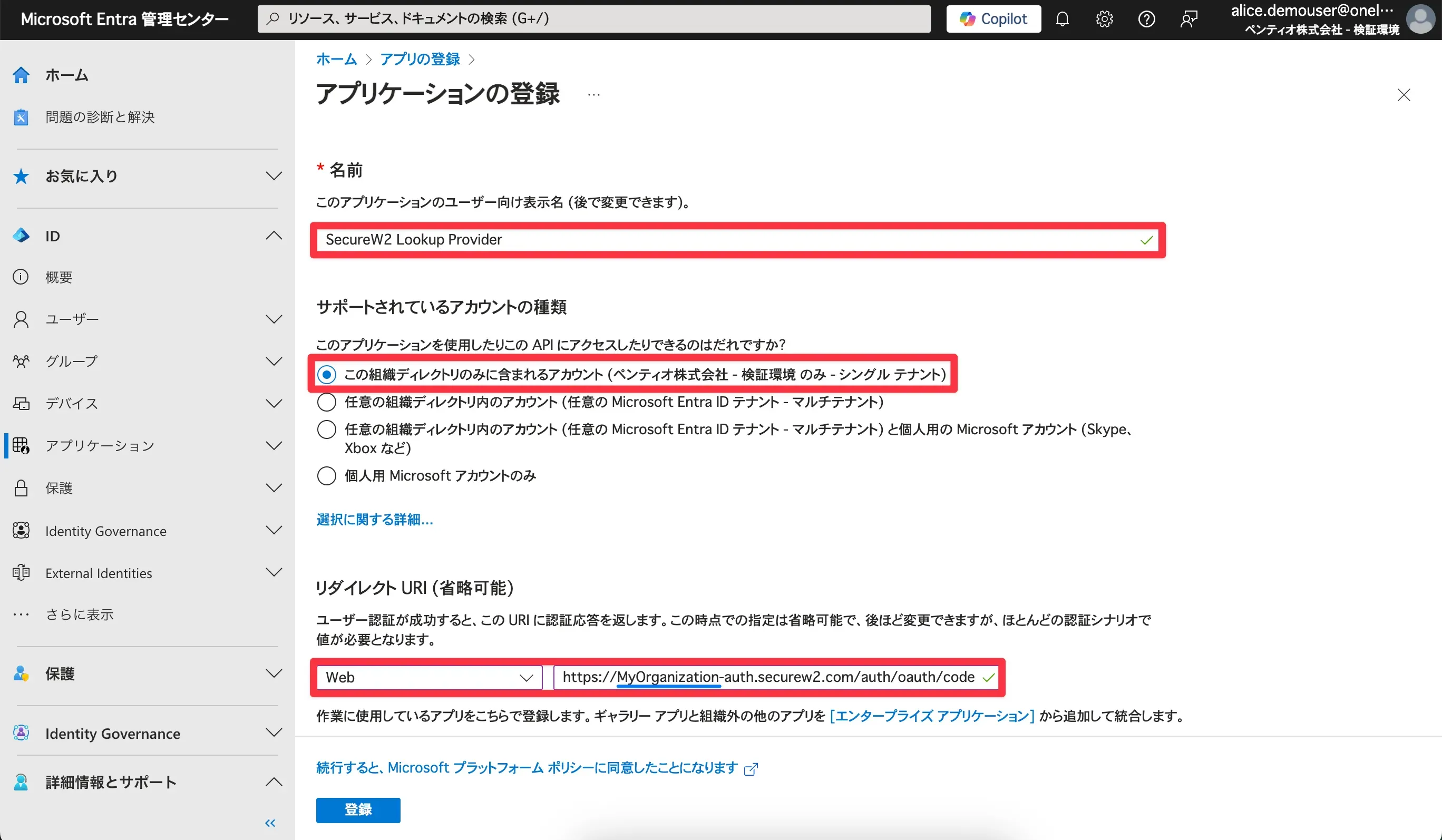This screenshot has height=840, width=1442.
Task: Click the notifications bell icon
Action: click(x=1062, y=19)
